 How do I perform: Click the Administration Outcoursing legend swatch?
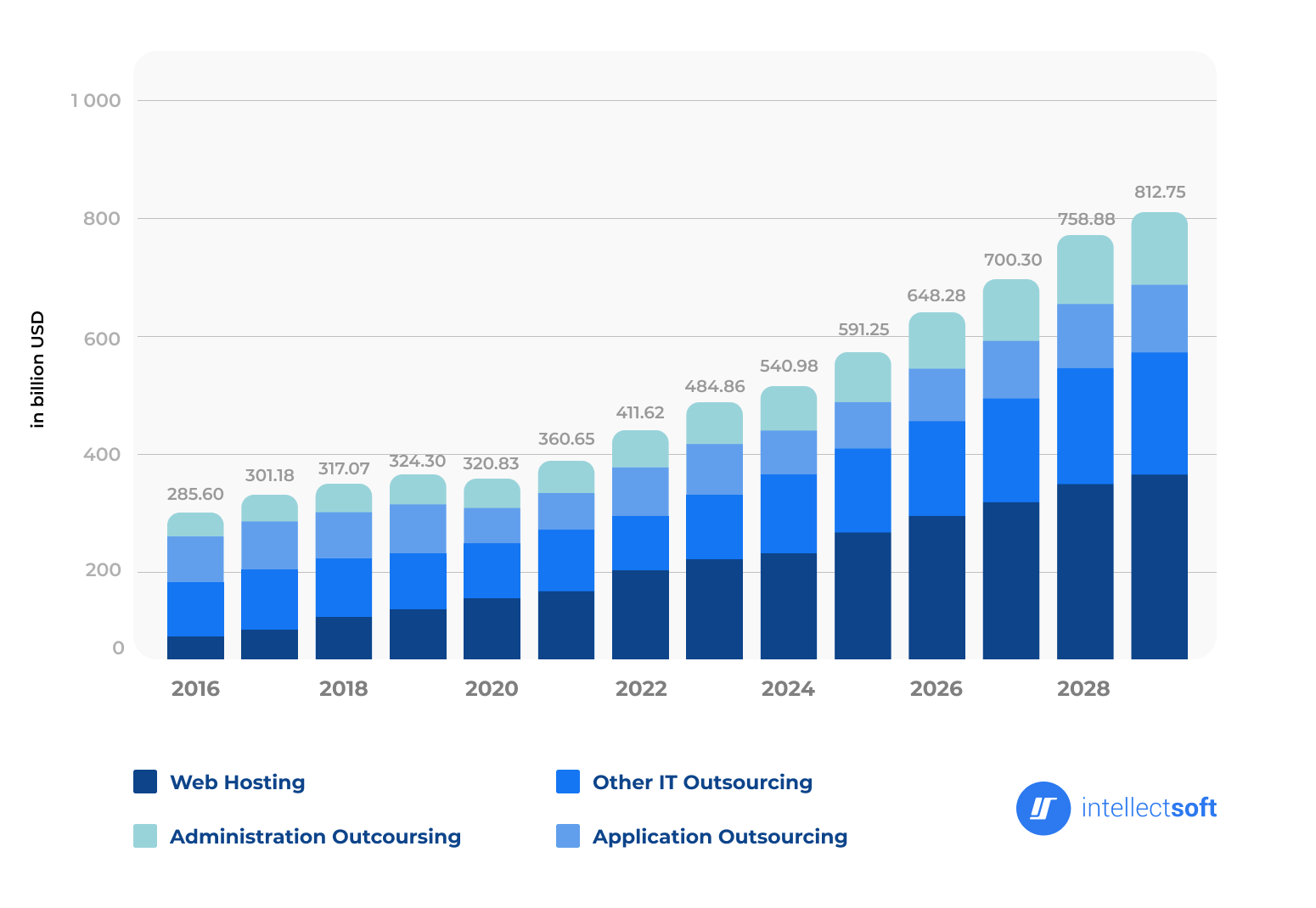(x=145, y=836)
